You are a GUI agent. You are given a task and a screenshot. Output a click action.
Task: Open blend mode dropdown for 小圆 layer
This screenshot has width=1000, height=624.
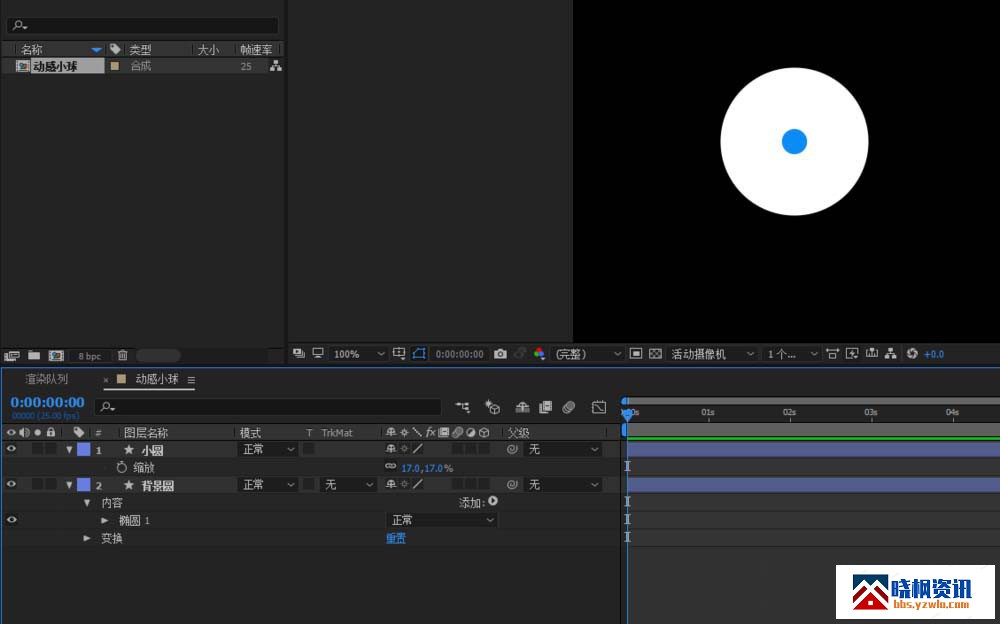click(268, 449)
